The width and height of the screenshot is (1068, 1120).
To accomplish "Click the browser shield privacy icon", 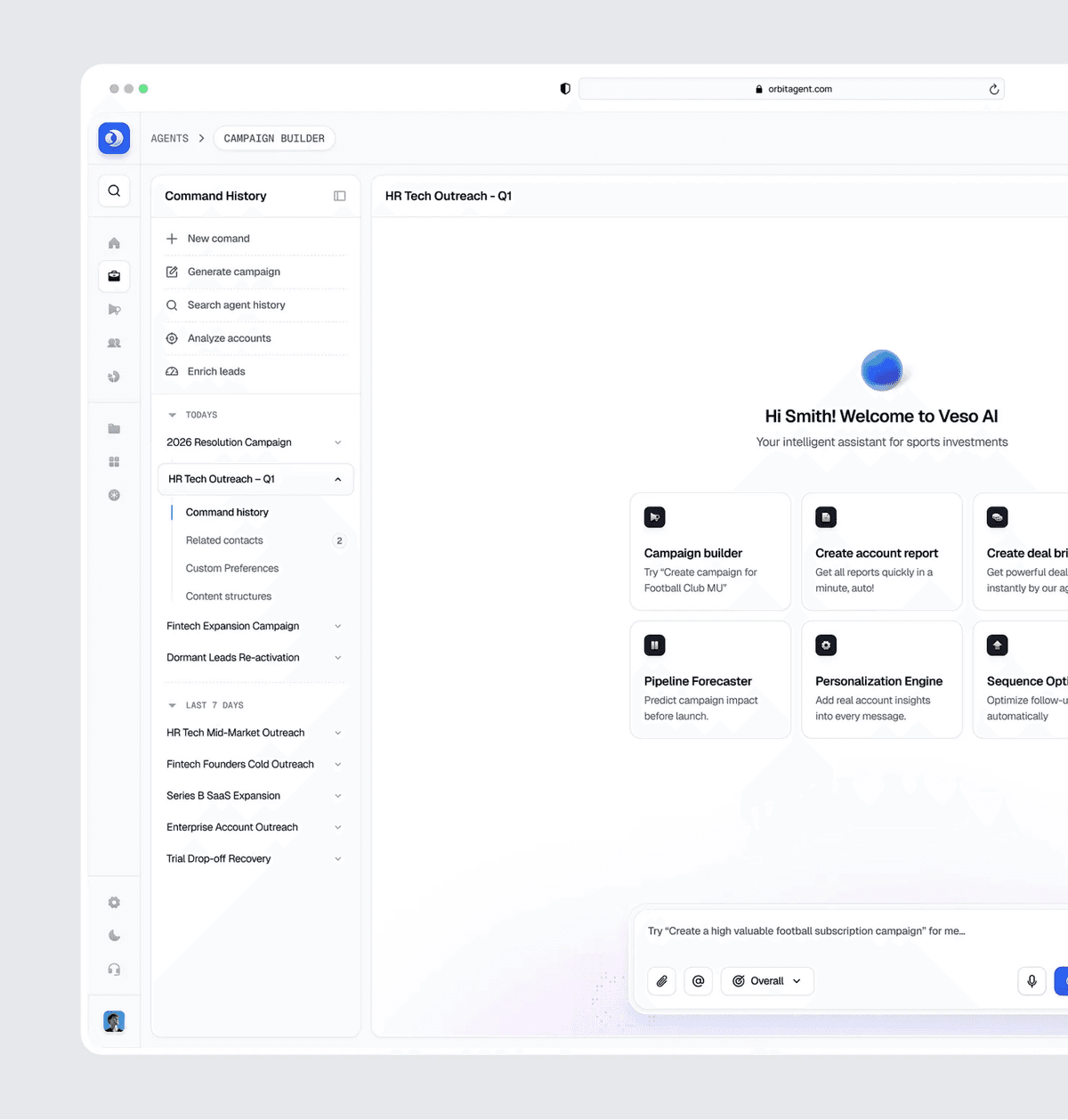I will tap(565, 89).
